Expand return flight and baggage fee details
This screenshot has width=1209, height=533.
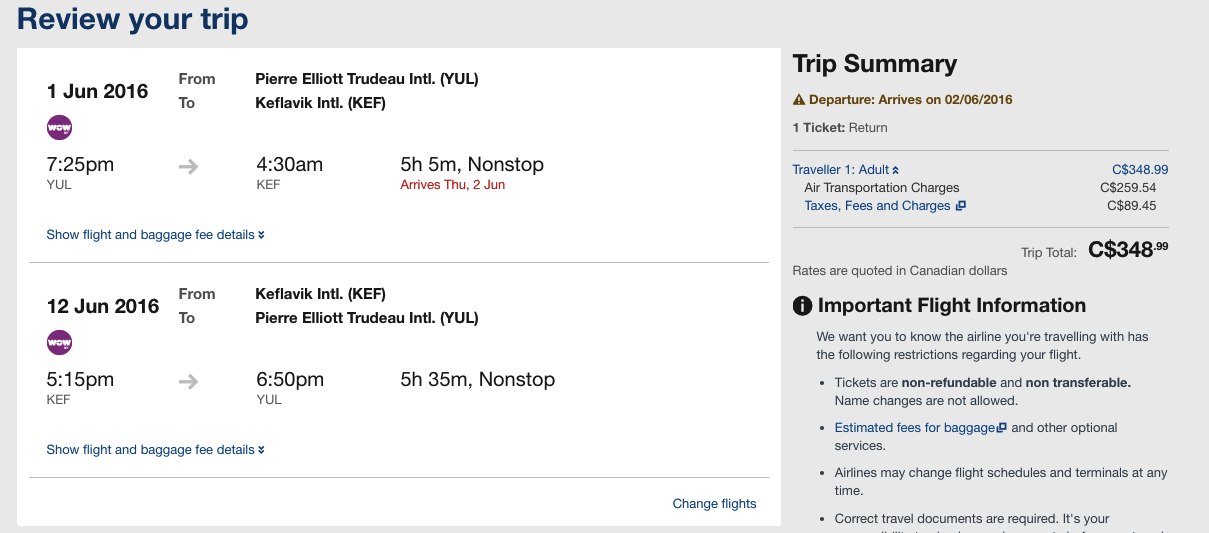pos(155,450)
